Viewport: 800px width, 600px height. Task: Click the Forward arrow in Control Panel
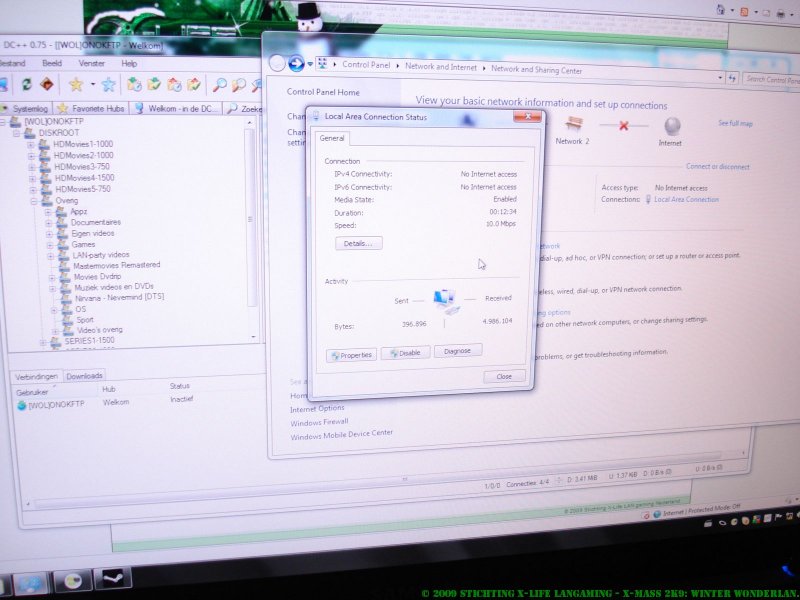point(296,63)
